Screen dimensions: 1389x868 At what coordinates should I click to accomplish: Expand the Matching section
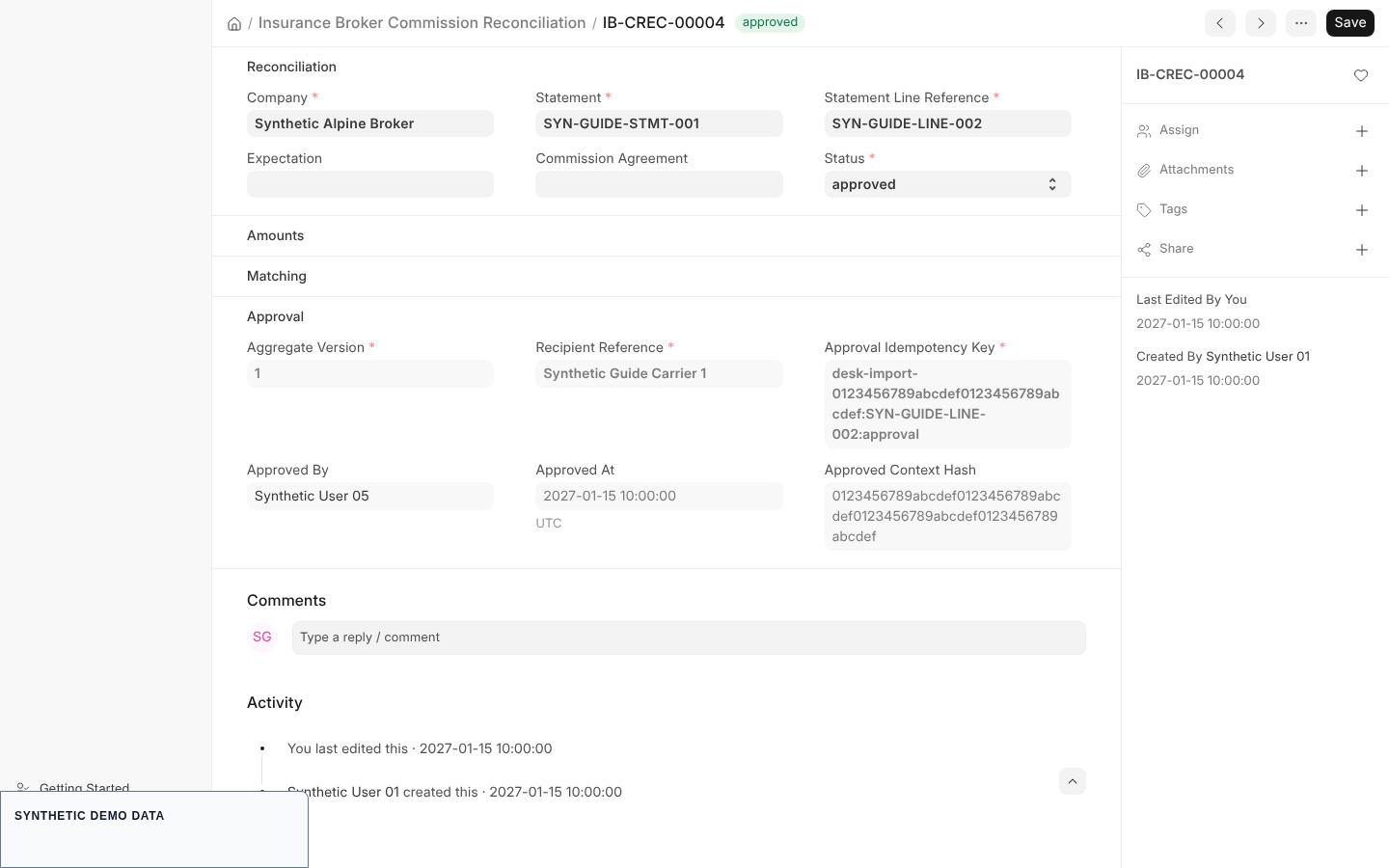[277, 276]
